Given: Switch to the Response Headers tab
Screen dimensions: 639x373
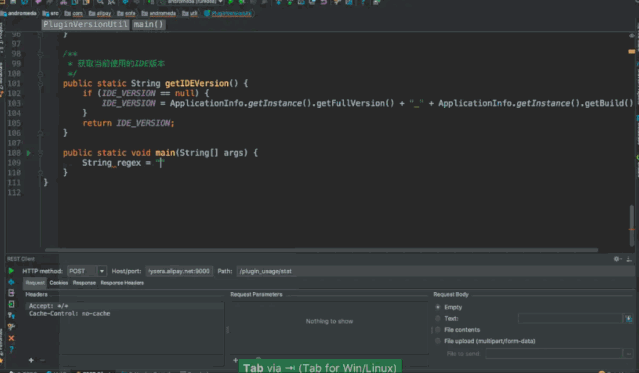Looking at the screenshot, I should click(x=122, y=283).
